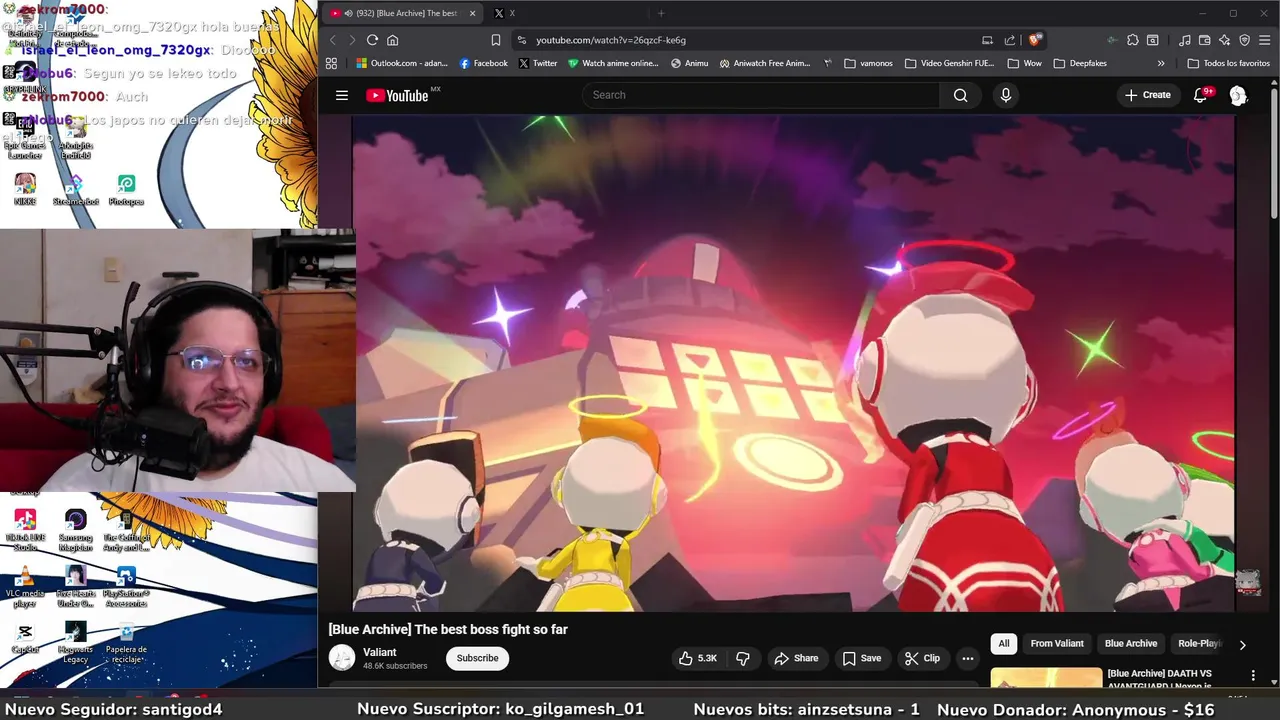The image size is (1280, 720).
Task: Open the Brave wallet icon
Action: [1205, 40]
